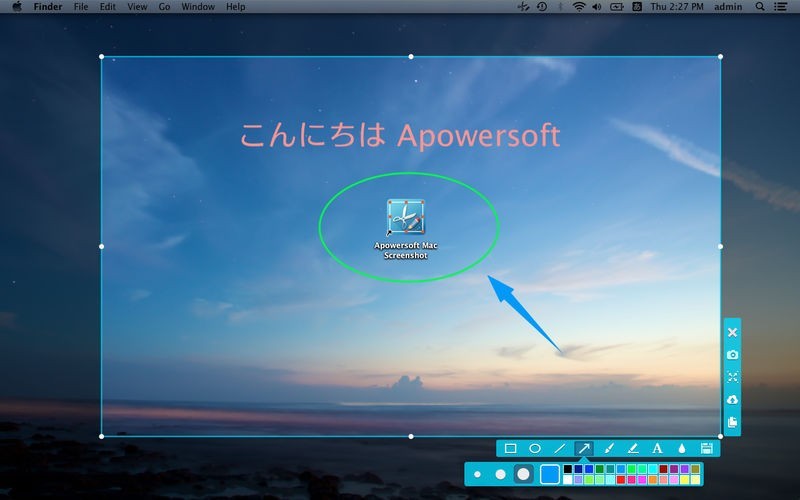This screenshot has width=800, height=500.
Task: Click the Thu 2:27 PM clock
Action: click(677, 7)
